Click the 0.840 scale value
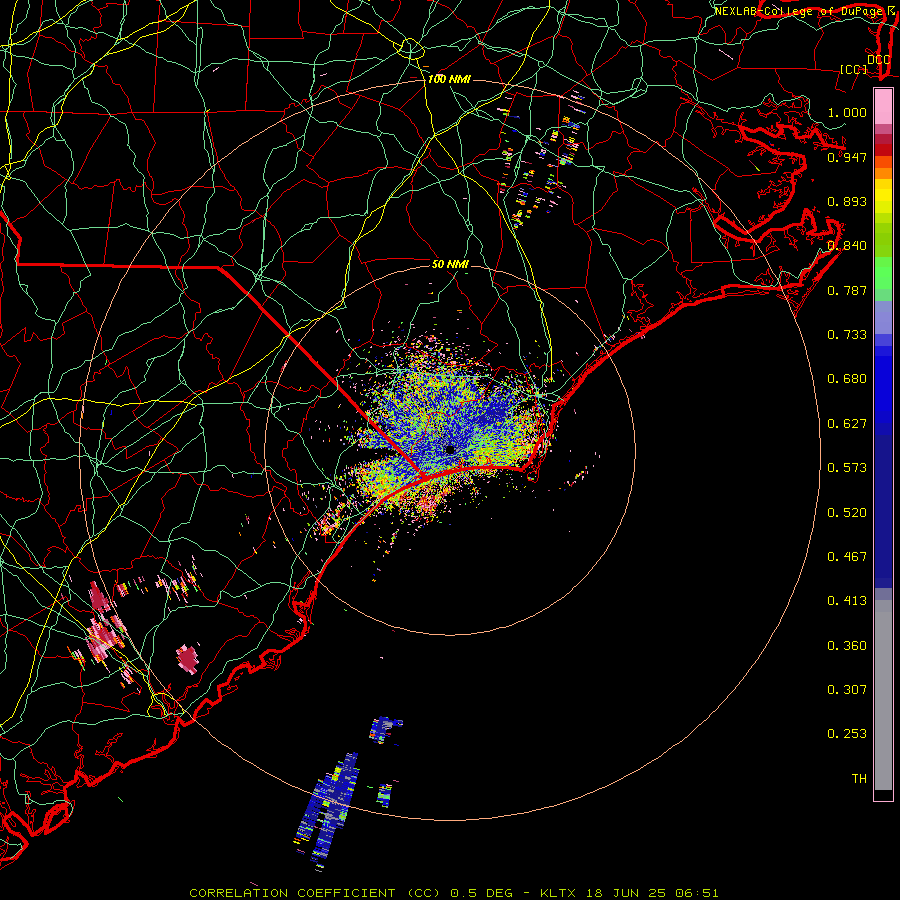This screenshot has width=900, height=900. (x=847, y=246)
